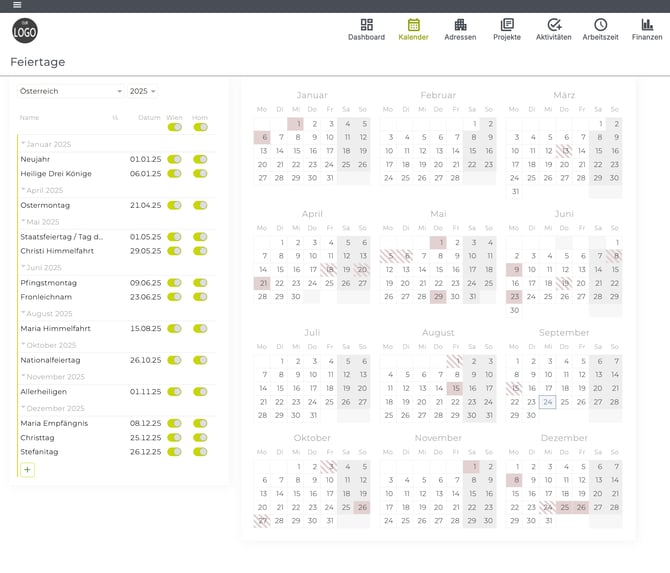Select the Christi Himmelfahrt holiday row
670x573 pixels.
57,251
